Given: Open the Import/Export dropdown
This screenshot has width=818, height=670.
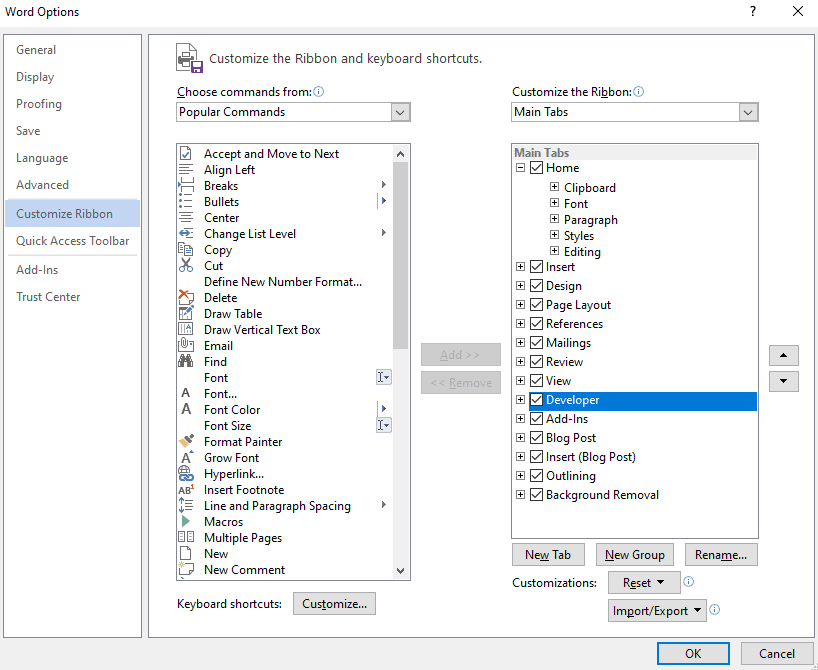Looking at the screenshot, I should point(657,611).
